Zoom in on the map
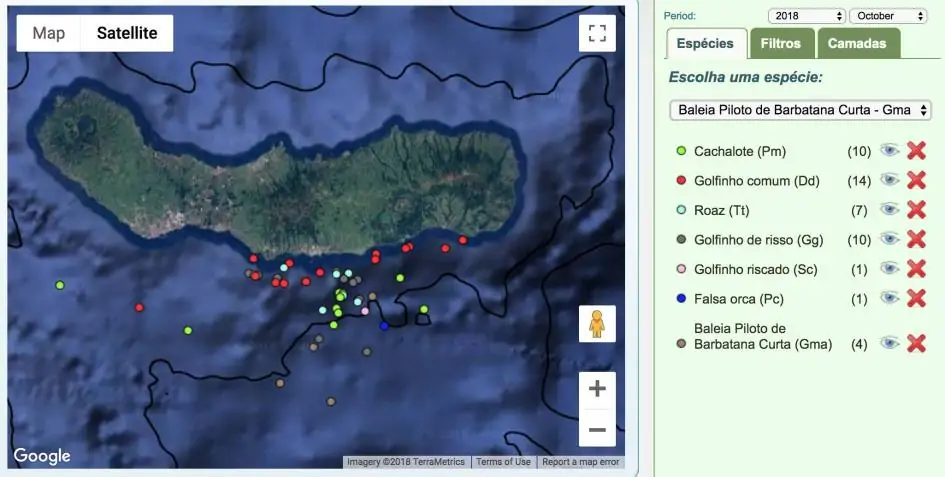The width and height of the screenshot is (945, 477). (597, 389)
